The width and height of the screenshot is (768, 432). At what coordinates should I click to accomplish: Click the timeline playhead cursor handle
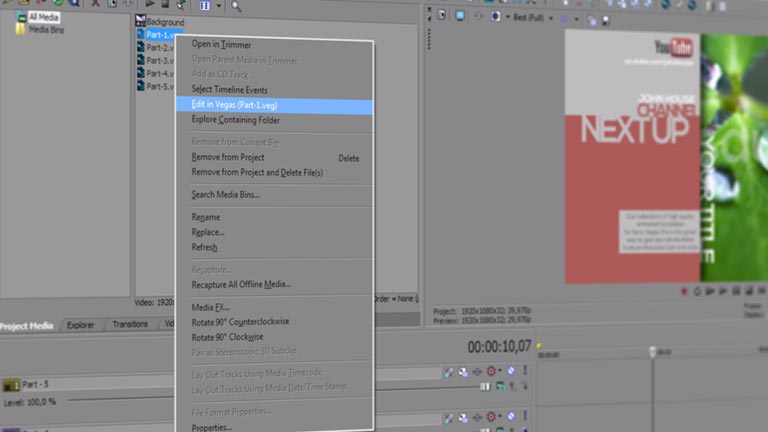point(652,351)
